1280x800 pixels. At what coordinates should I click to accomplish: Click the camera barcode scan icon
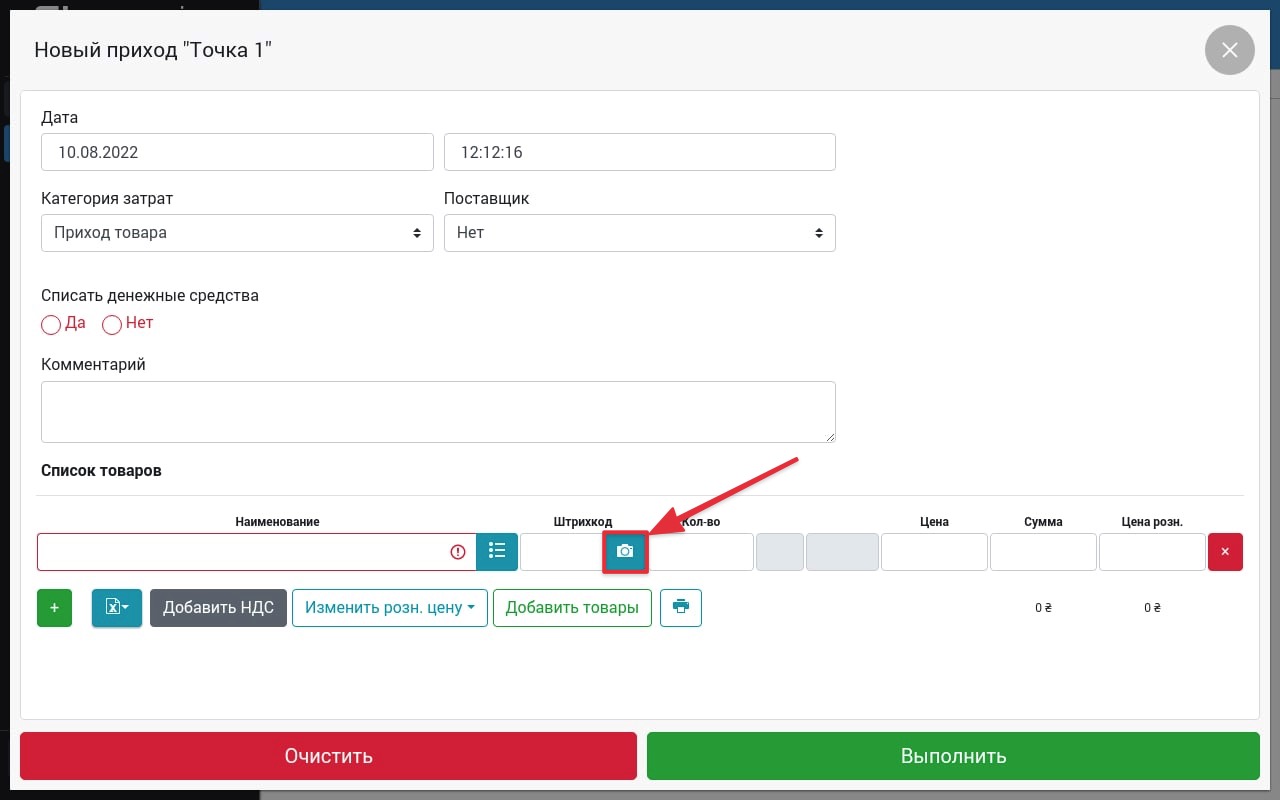625,552
